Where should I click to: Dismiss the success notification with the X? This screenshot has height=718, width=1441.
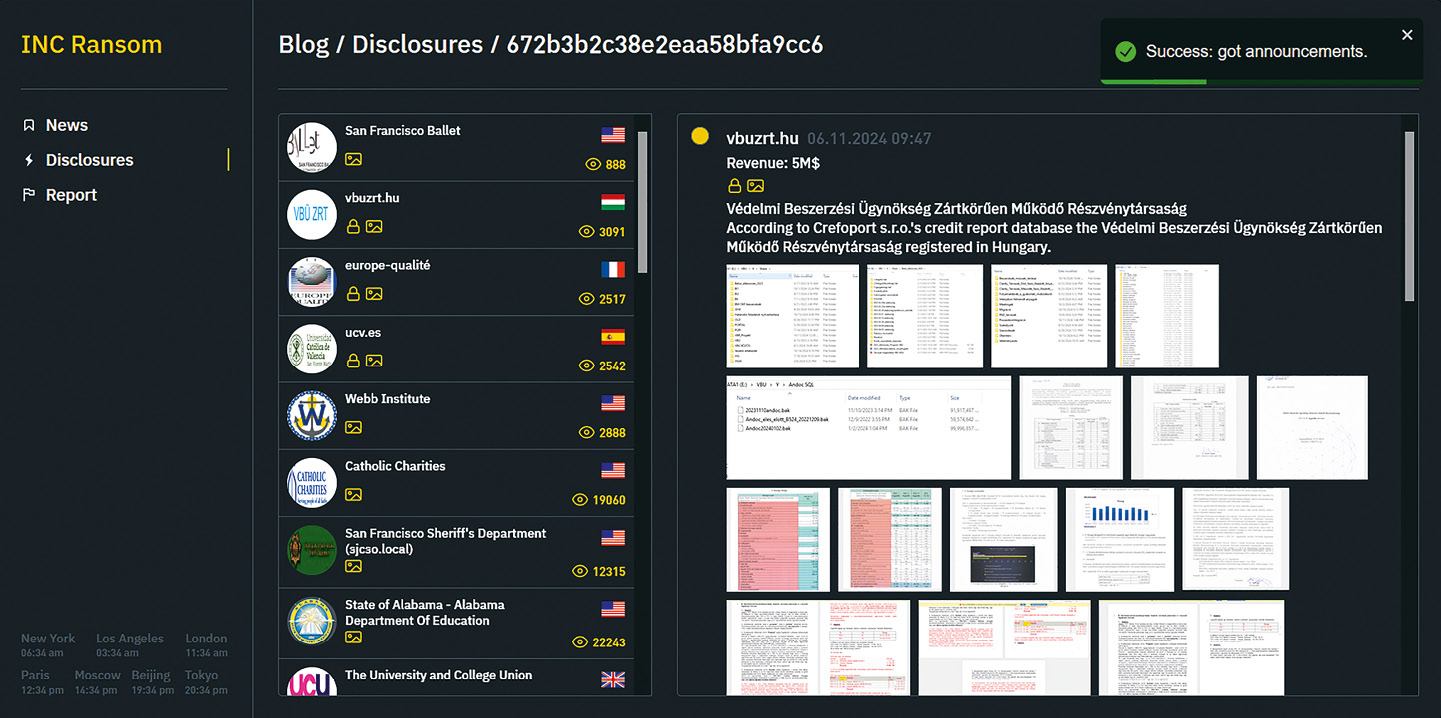(1407, 35)
